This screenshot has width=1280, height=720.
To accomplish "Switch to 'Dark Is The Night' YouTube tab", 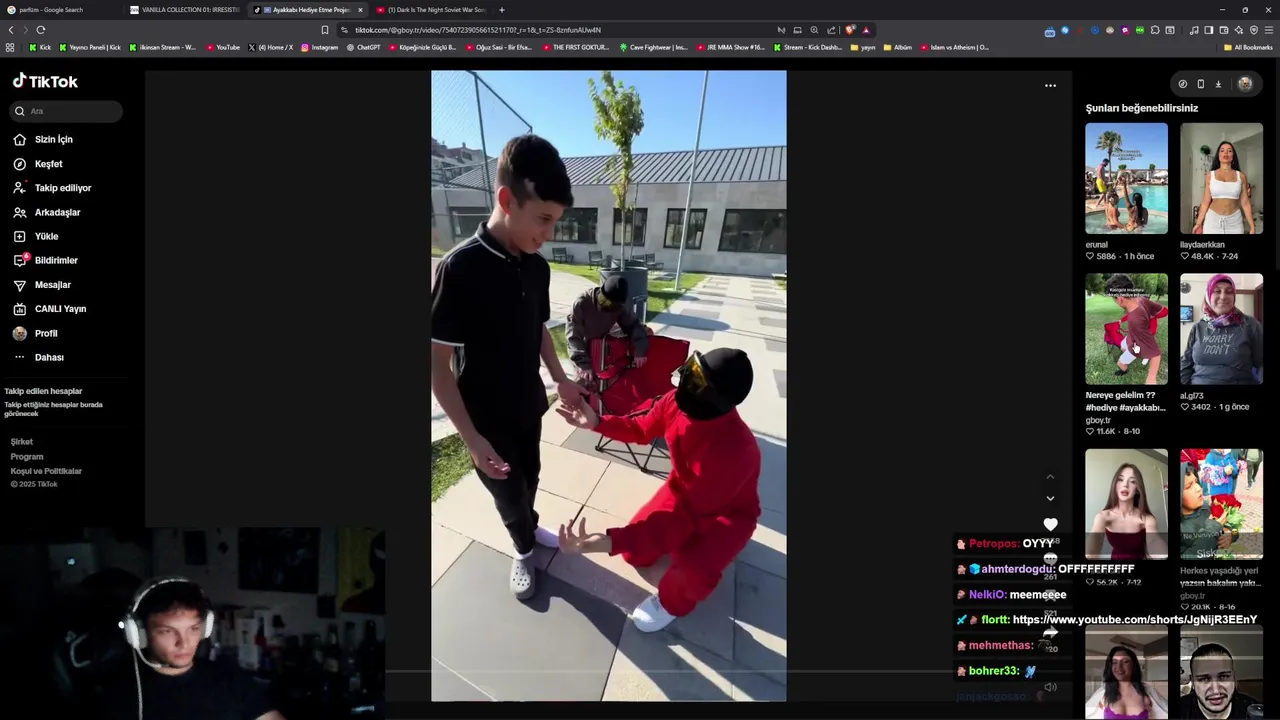I will point(430,10).
